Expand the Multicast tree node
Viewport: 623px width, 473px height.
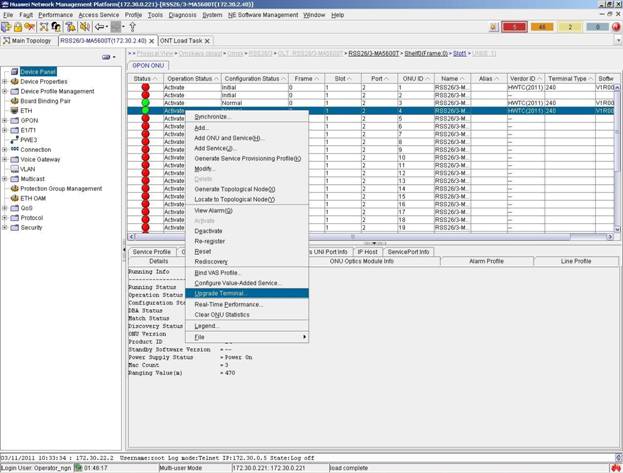click(5, 179)
